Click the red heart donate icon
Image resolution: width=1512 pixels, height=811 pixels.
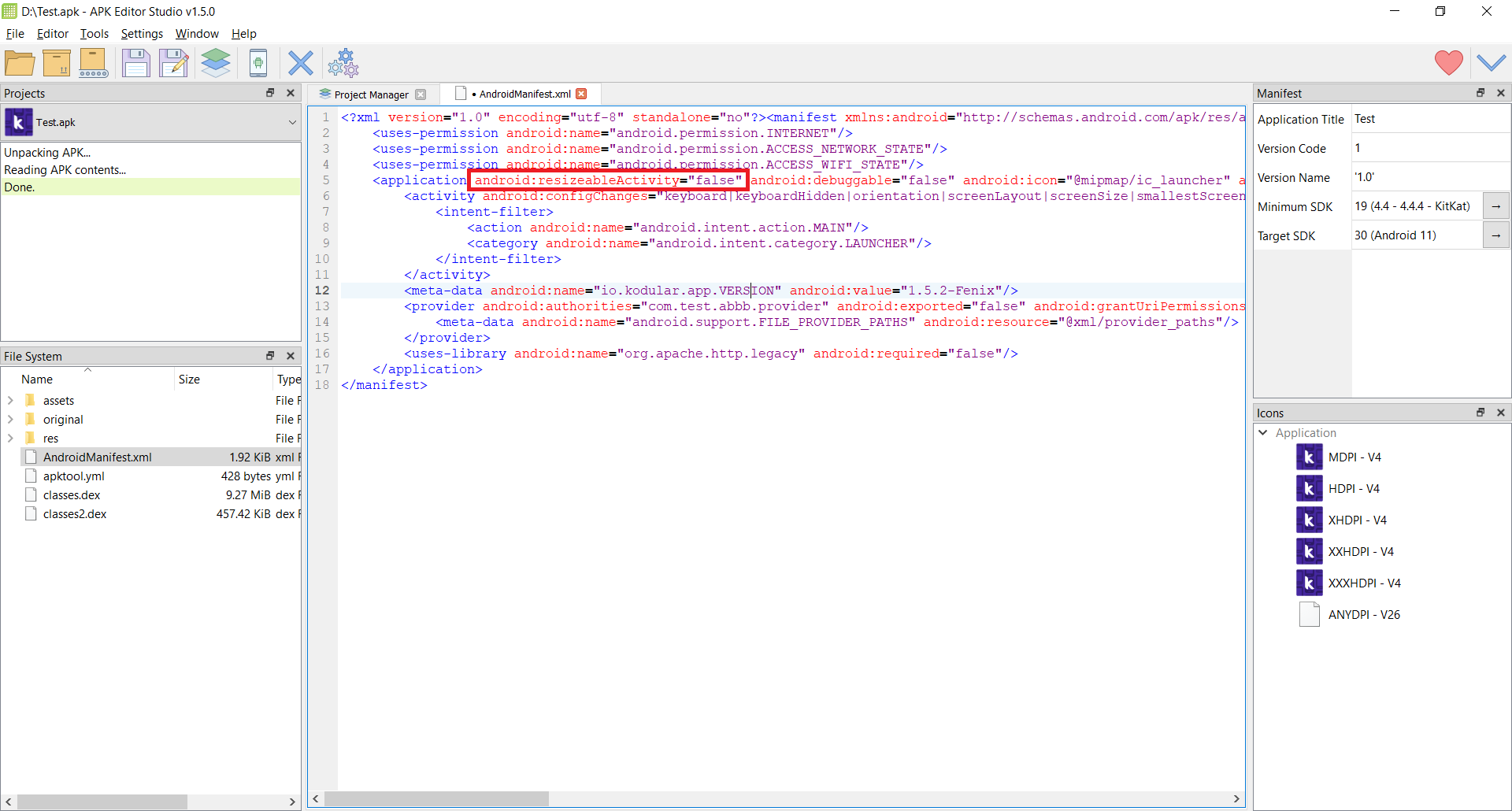(x=1448, y=63)
